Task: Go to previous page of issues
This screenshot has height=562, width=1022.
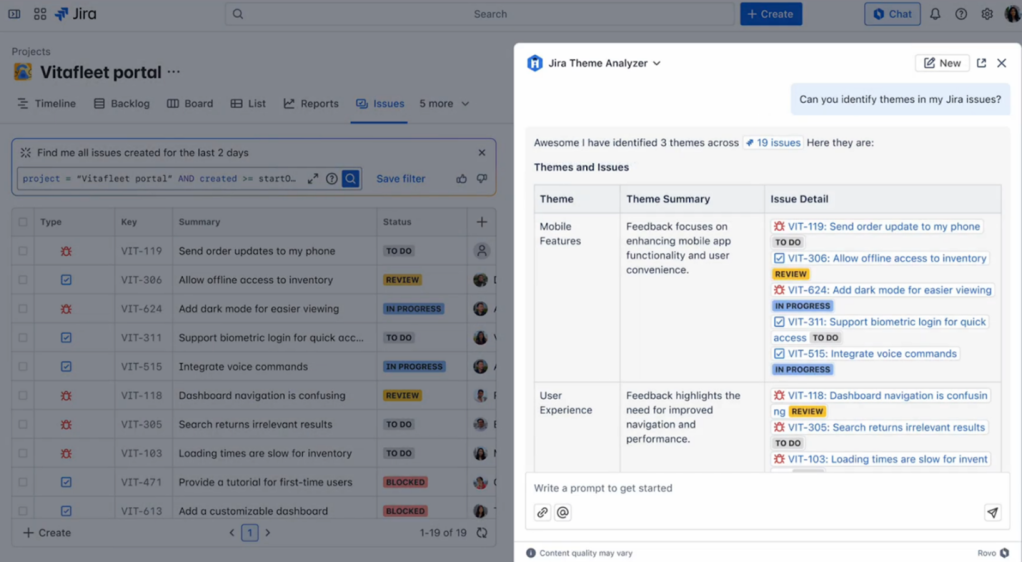Action: (231, 533)
